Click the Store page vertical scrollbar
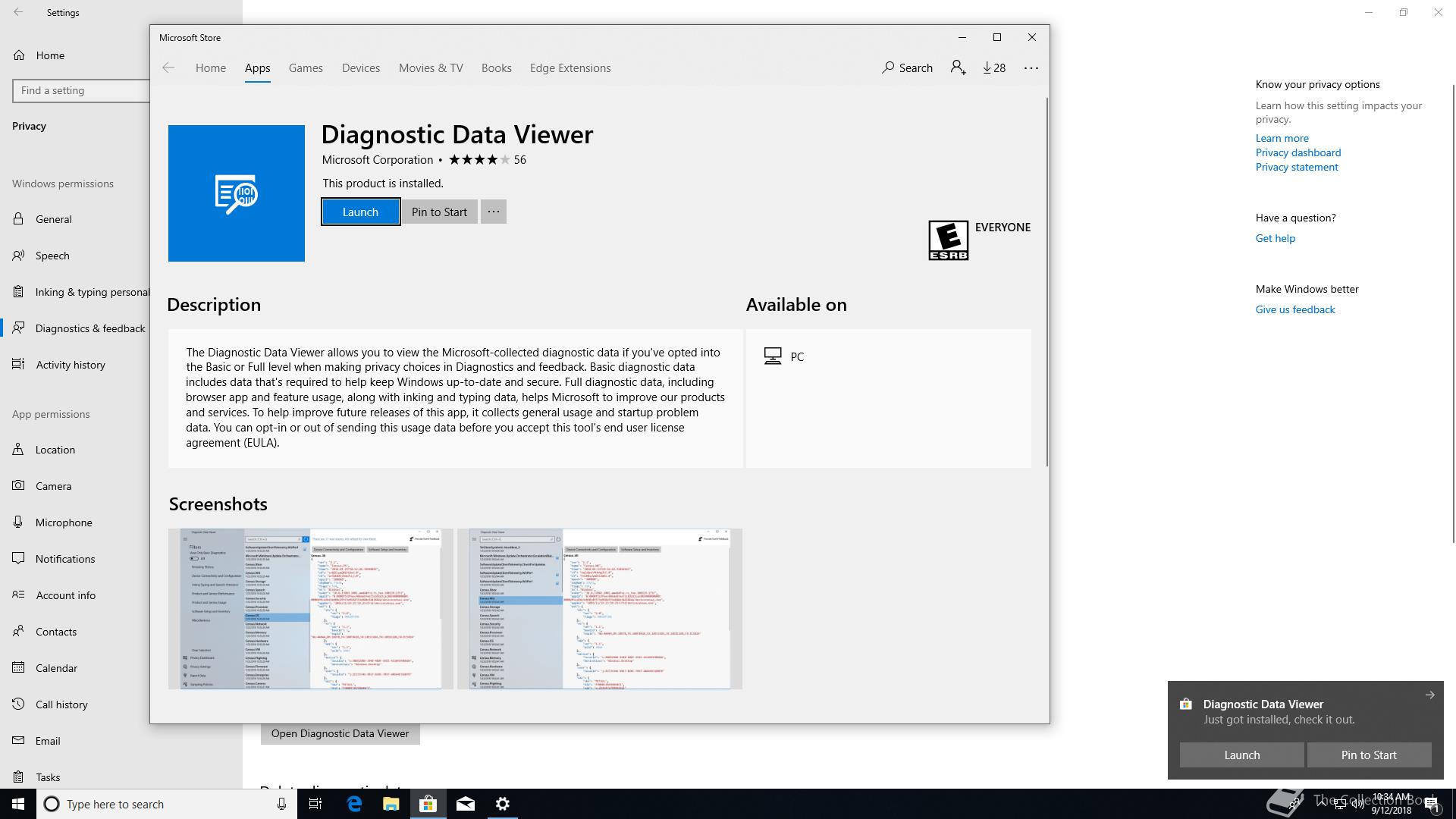 pos(1047,282)
